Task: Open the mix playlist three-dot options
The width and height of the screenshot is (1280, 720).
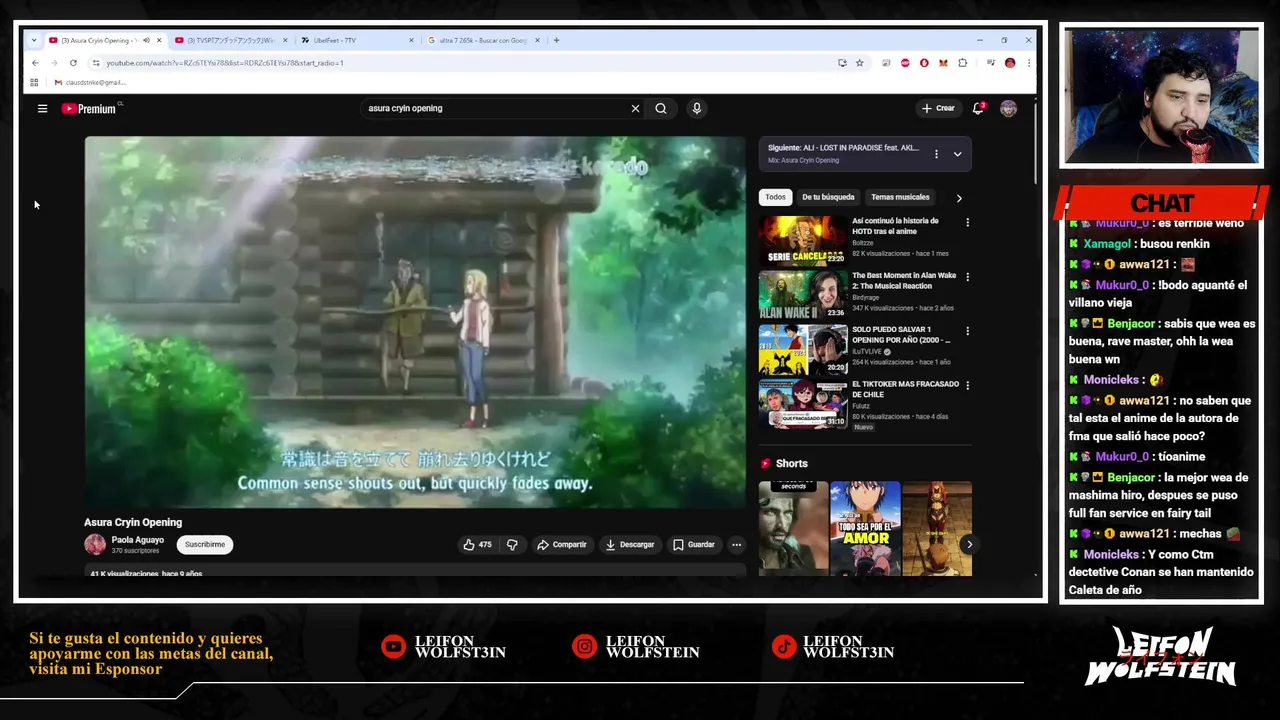Action: (x=936, y=154)
